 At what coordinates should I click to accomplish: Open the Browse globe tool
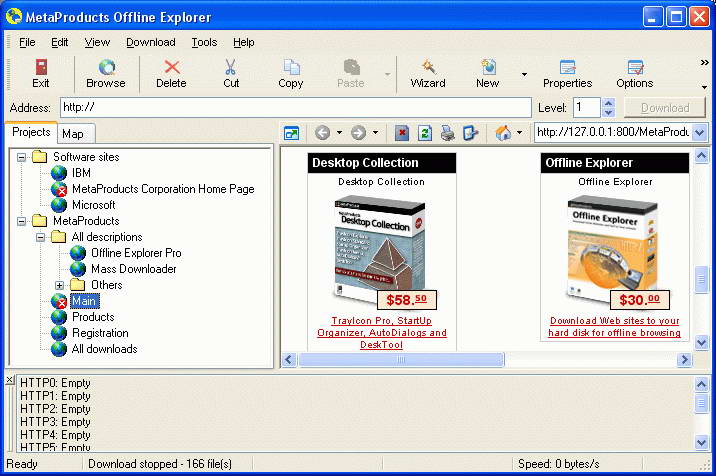(x=105, y=74)
